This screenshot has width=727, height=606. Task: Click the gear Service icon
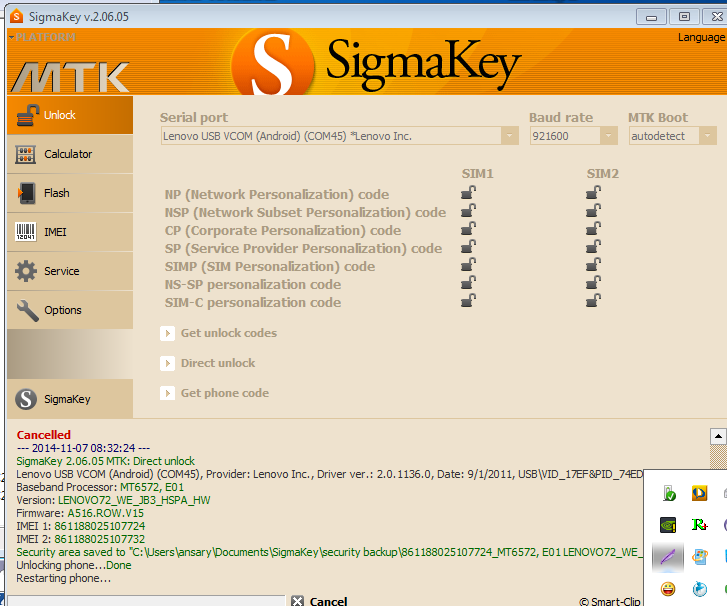click(26, 271)
